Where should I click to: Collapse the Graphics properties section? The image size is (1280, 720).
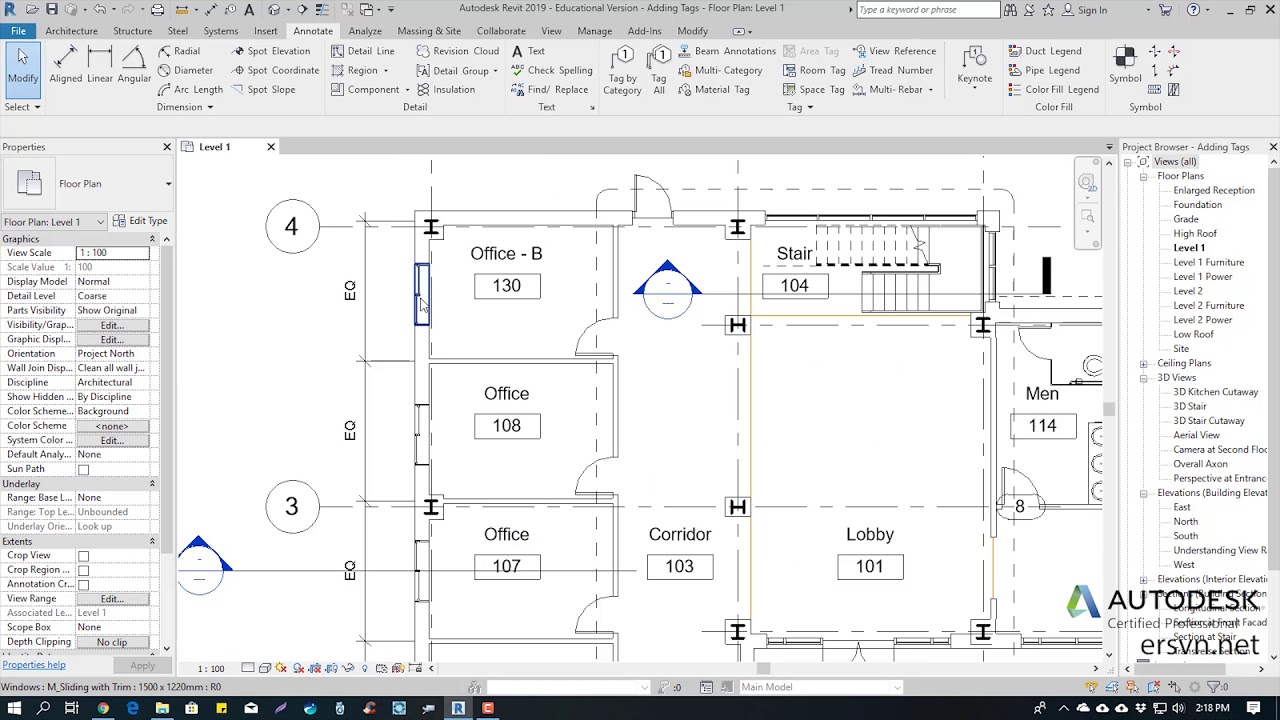point(152,239)
